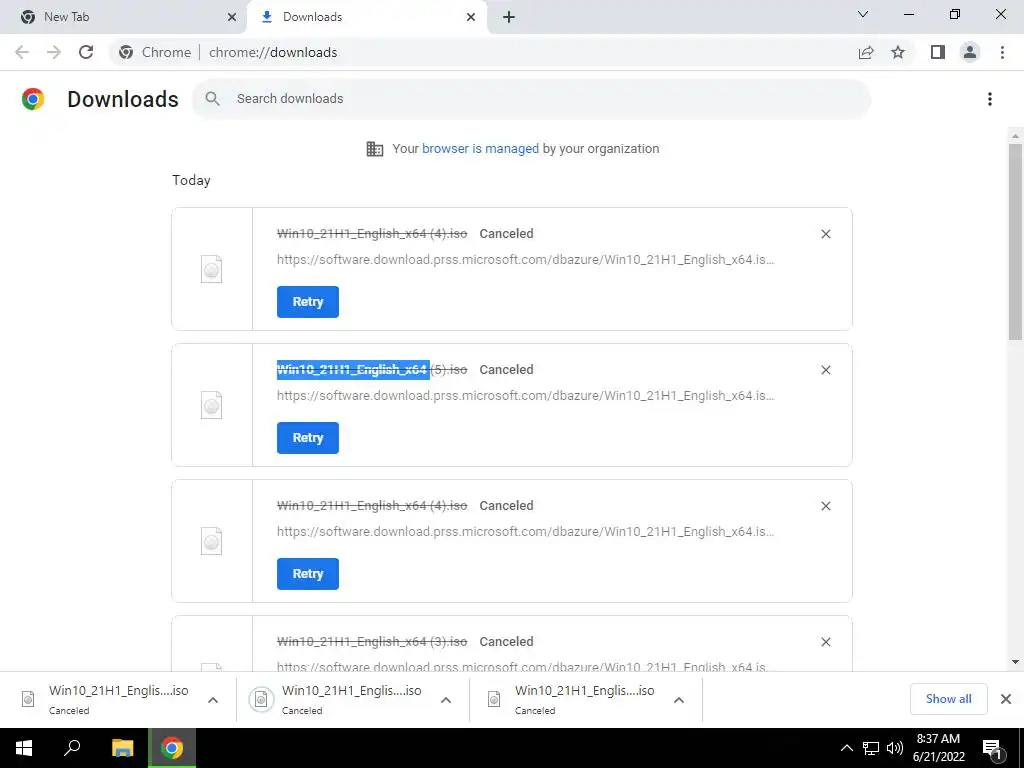This screenshot has width=1024, height=768.
Task: Close the Downloads tab
Action: pos(471,17)
